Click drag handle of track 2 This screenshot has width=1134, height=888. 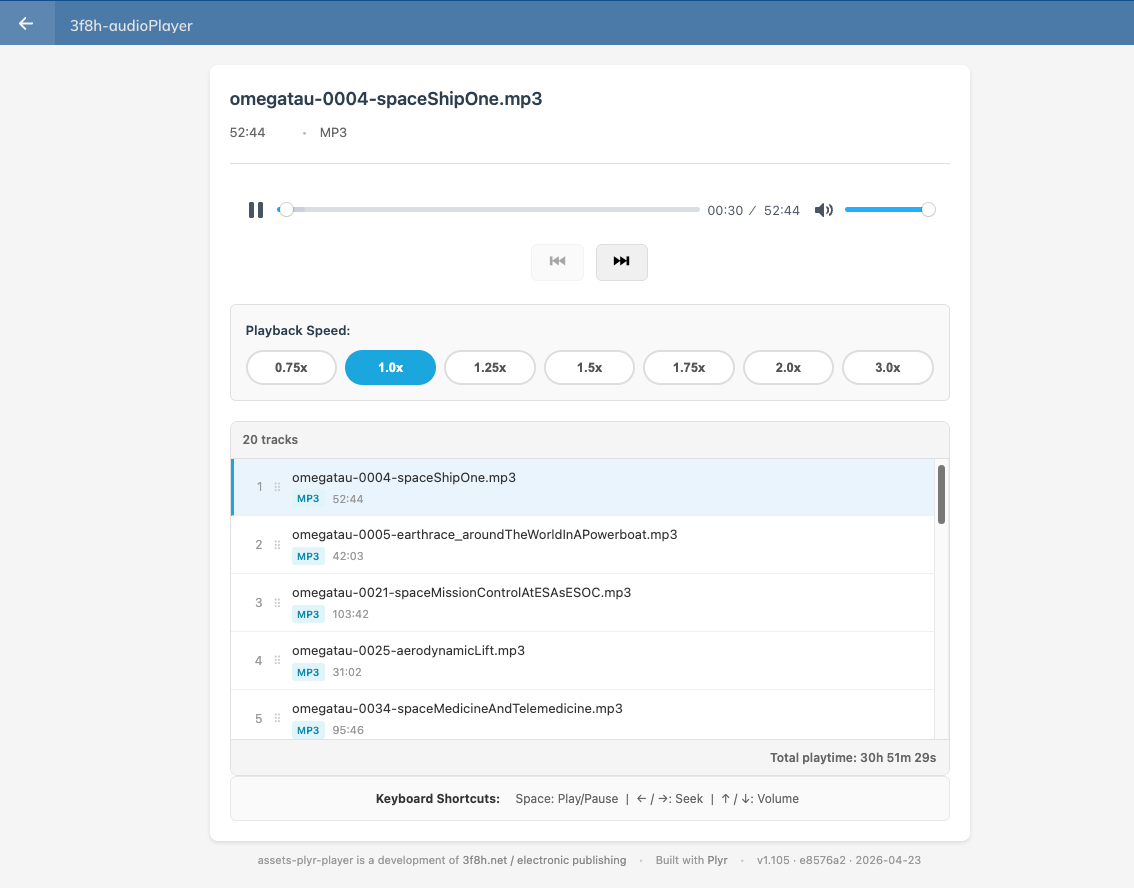pos(277,545)
